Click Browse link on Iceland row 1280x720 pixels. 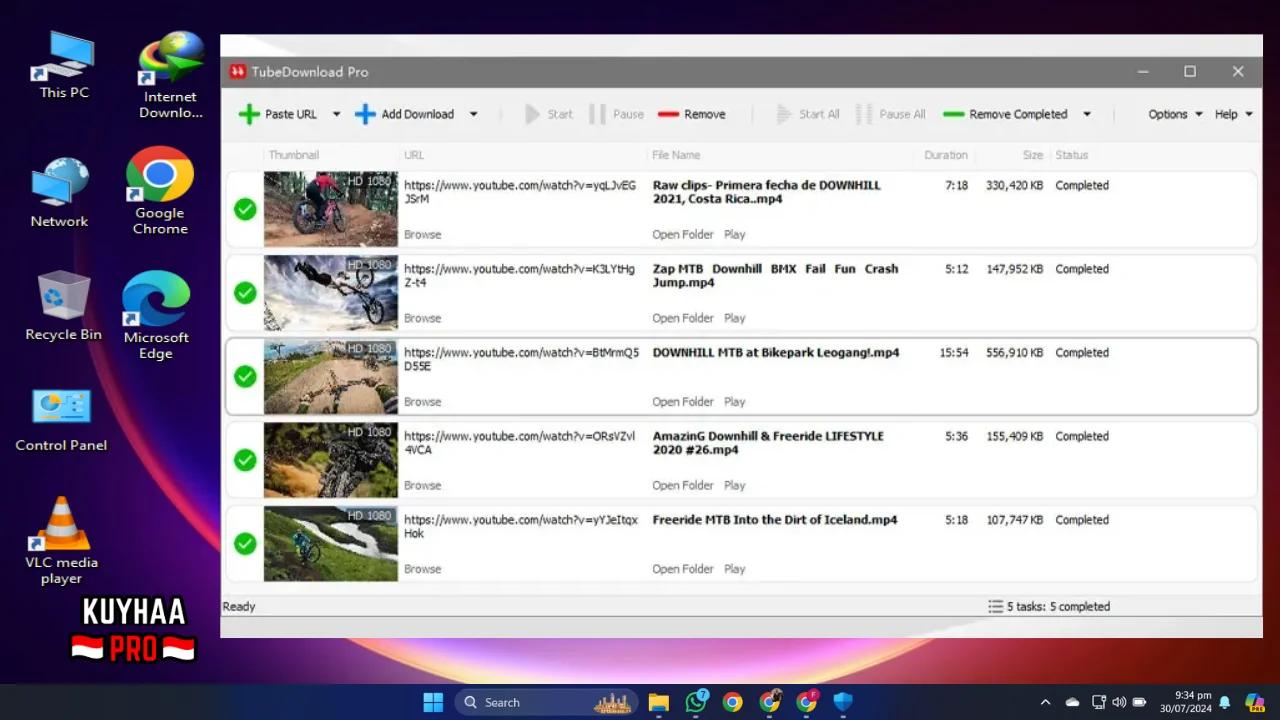(x=422, y=569)
